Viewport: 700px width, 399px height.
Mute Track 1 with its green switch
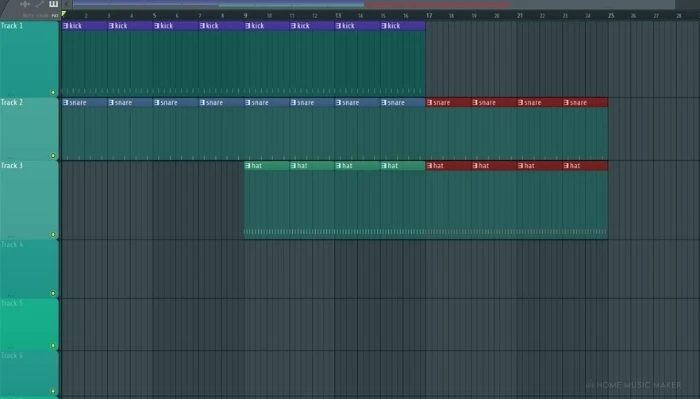point(53,92)
